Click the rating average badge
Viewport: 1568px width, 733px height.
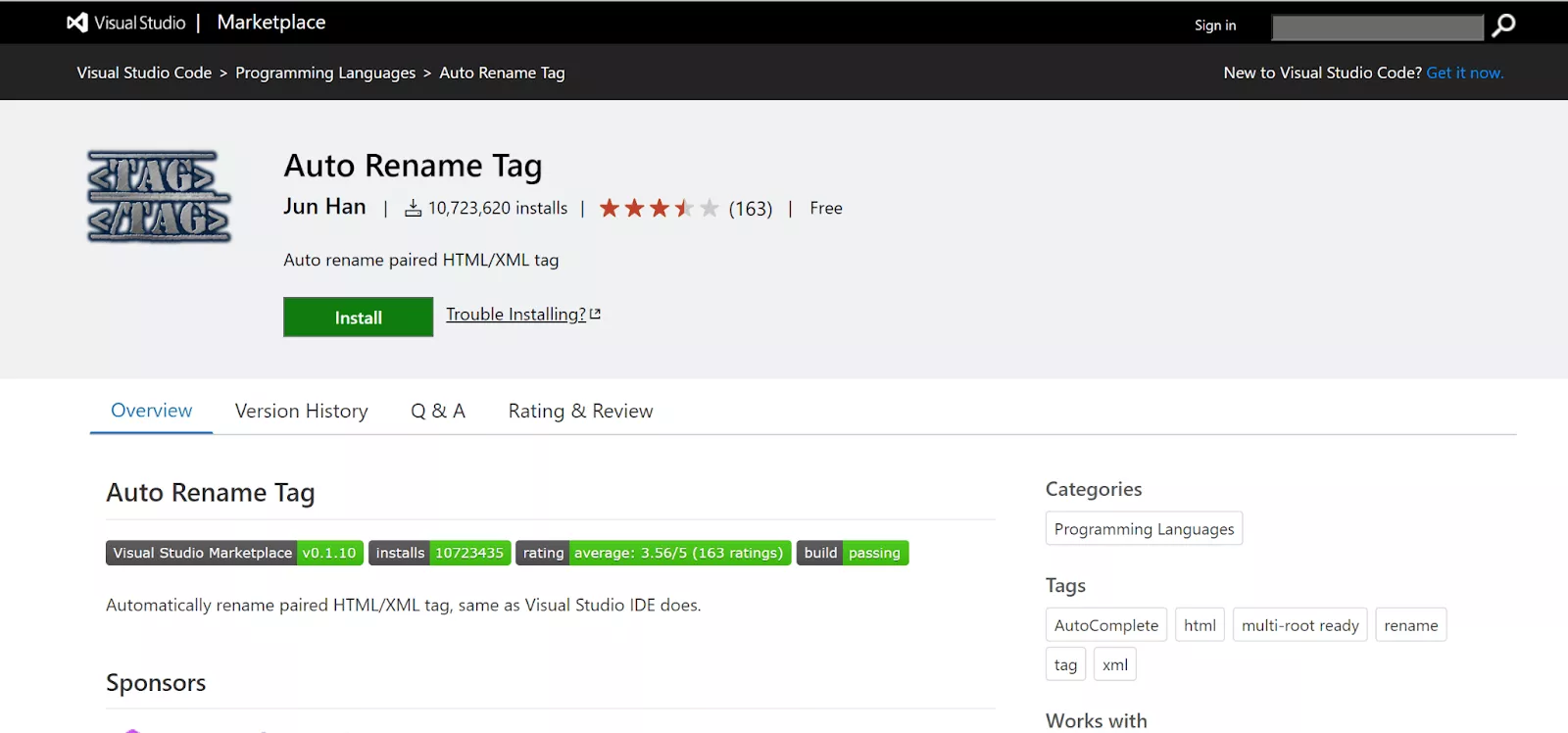click(653, 553)
